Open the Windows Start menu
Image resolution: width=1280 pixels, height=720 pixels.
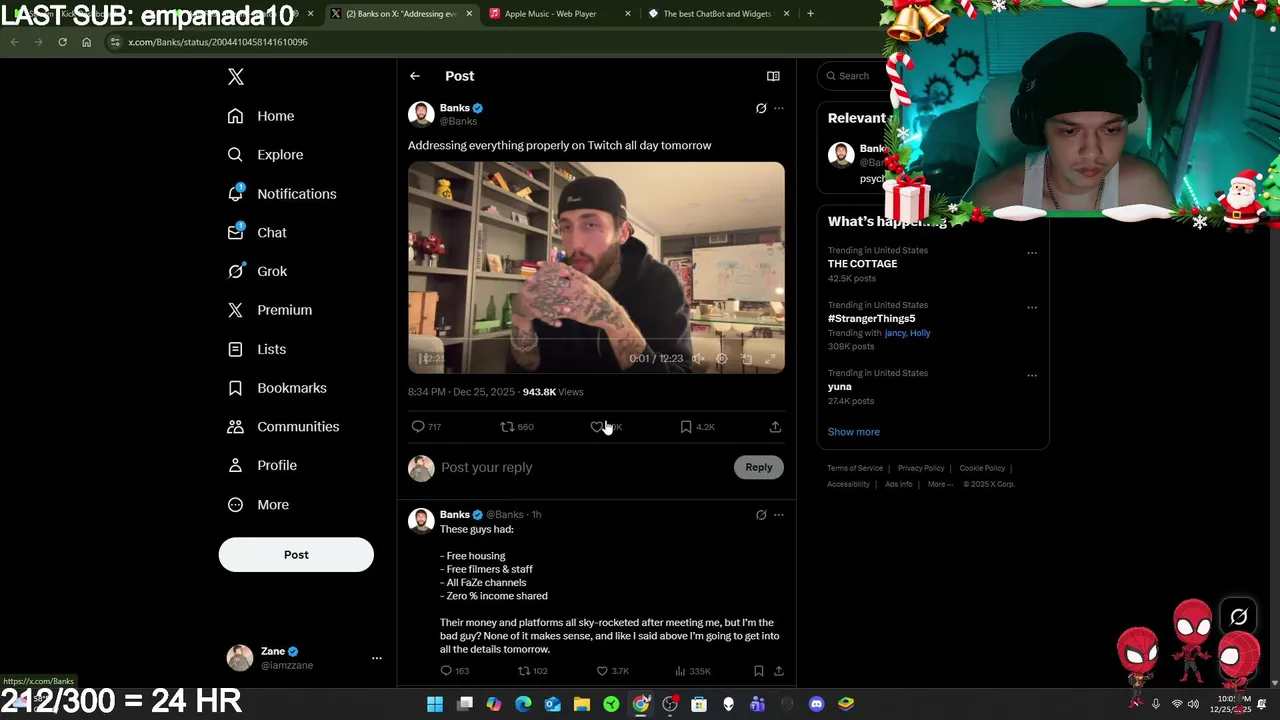tap(435, 704)
